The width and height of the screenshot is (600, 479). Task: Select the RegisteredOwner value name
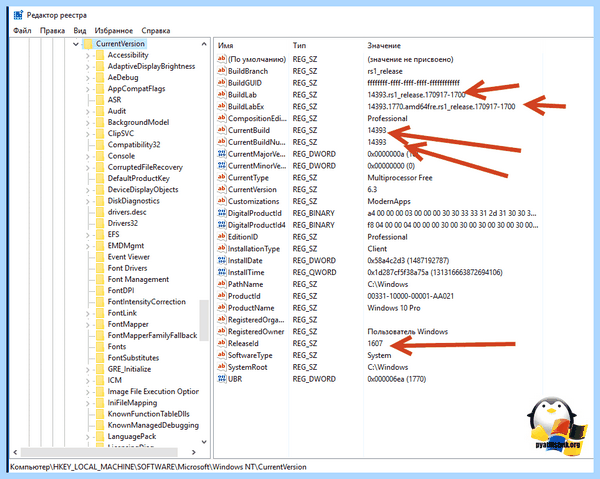[x=256, y=331]
